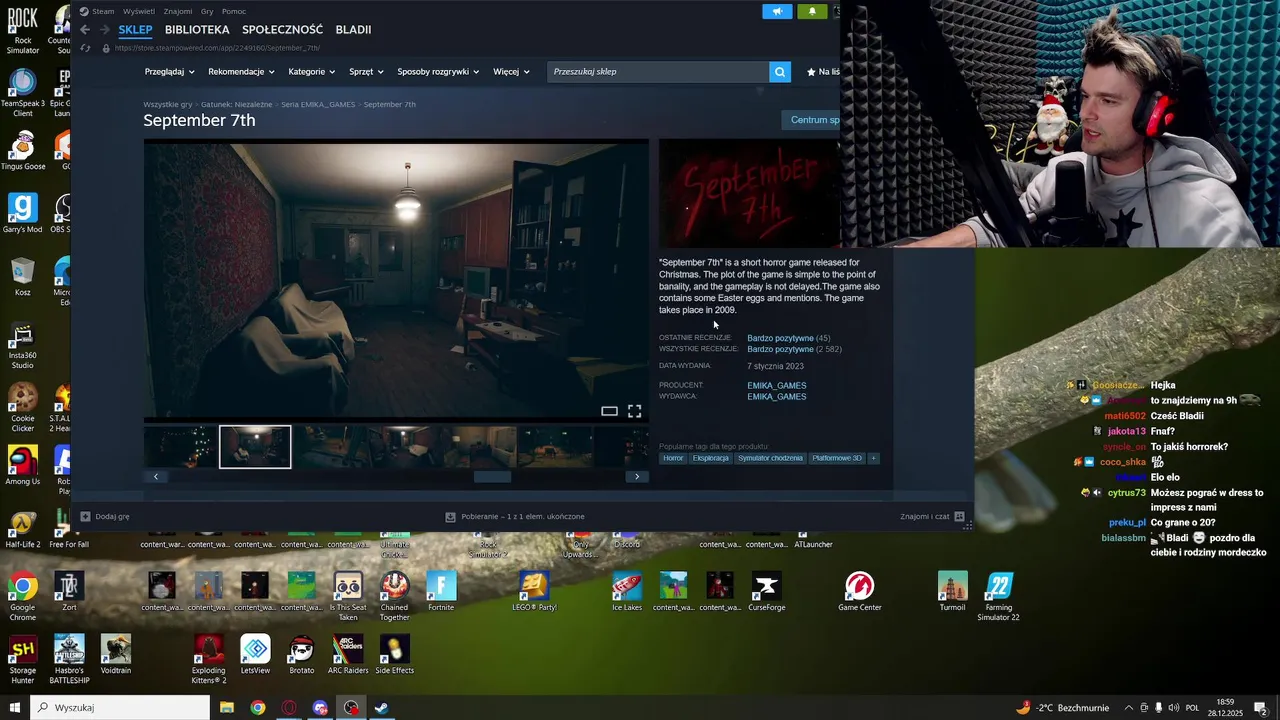Select the Turmoil desktop shortcut
The width and height of the screenshot is (1280, 720).
click(952, 591)
